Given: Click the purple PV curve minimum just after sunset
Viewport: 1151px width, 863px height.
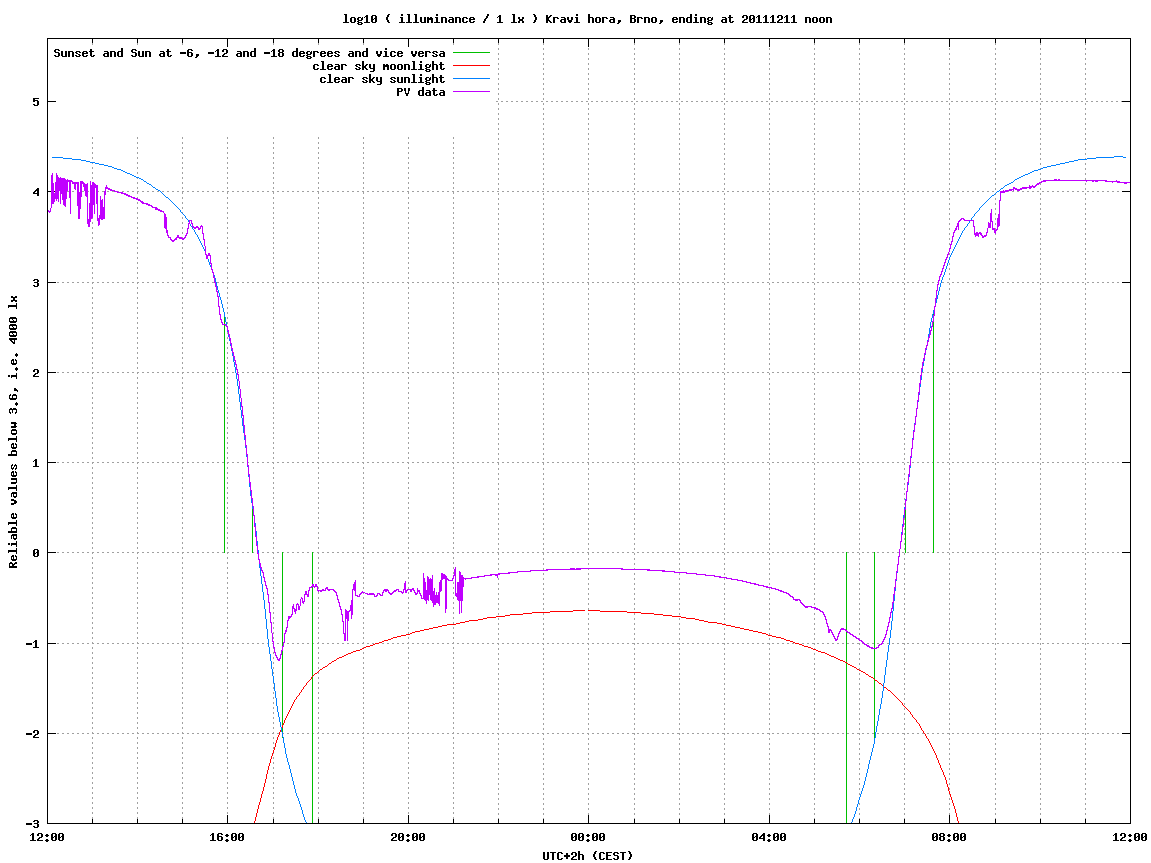Looking at the screenshot, I should 278,659.
